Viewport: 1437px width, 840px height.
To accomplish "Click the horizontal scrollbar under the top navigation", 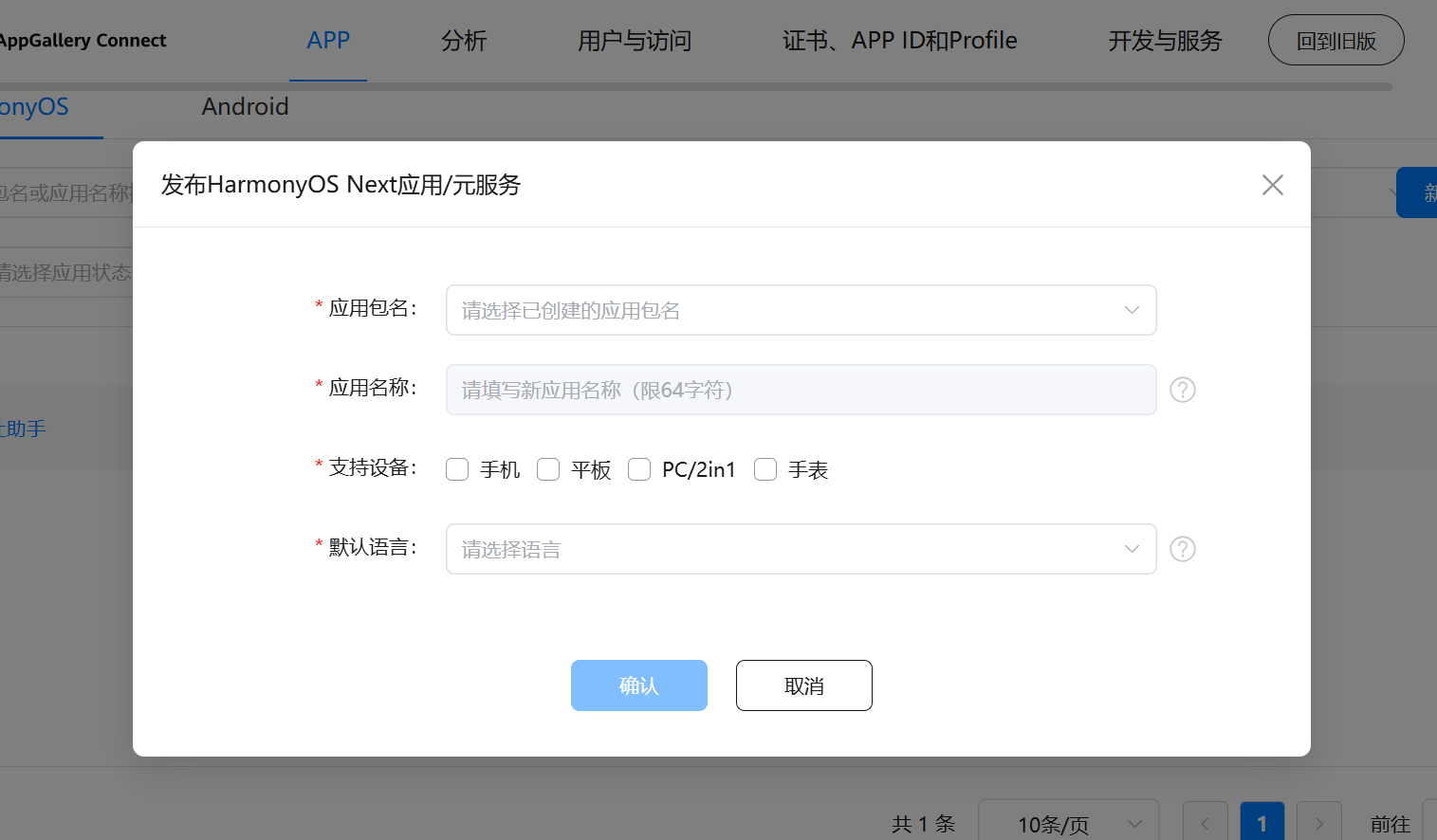I will (696, 86).
